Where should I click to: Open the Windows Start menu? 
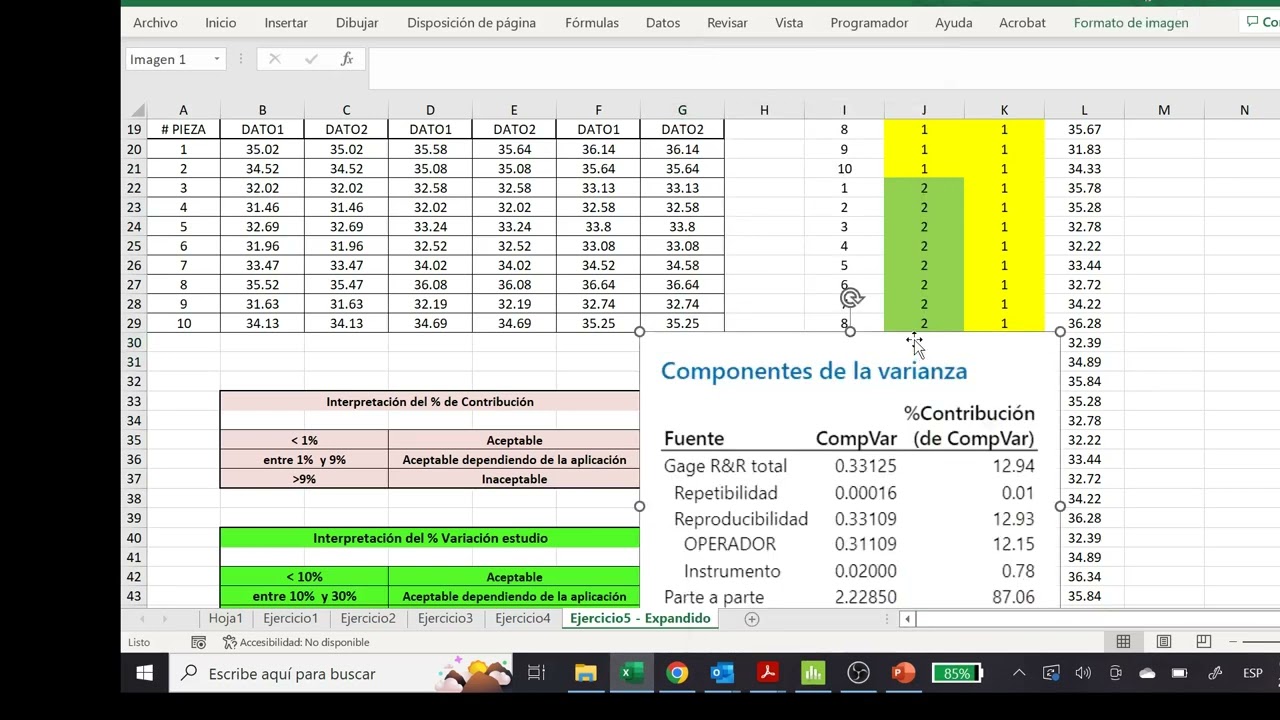[x=144, y=673]
